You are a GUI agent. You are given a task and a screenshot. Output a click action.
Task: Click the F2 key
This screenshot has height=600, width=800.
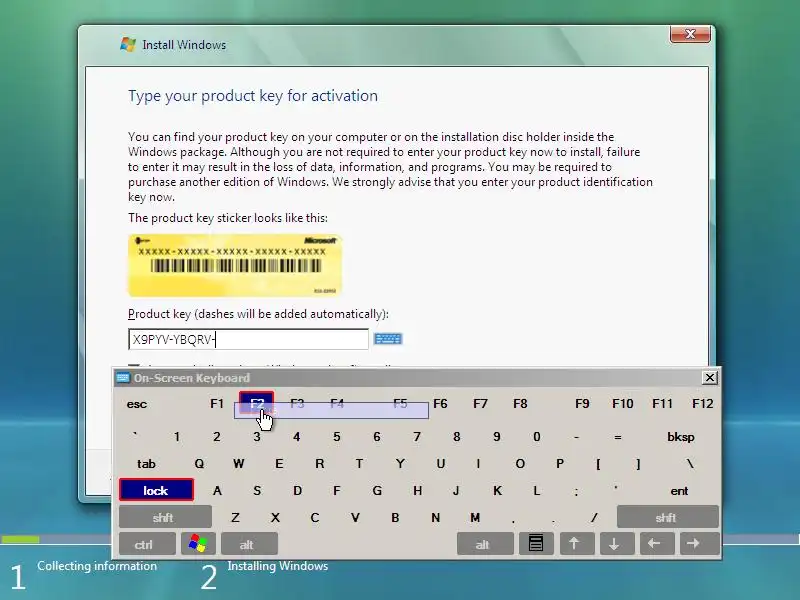[257, 403]
